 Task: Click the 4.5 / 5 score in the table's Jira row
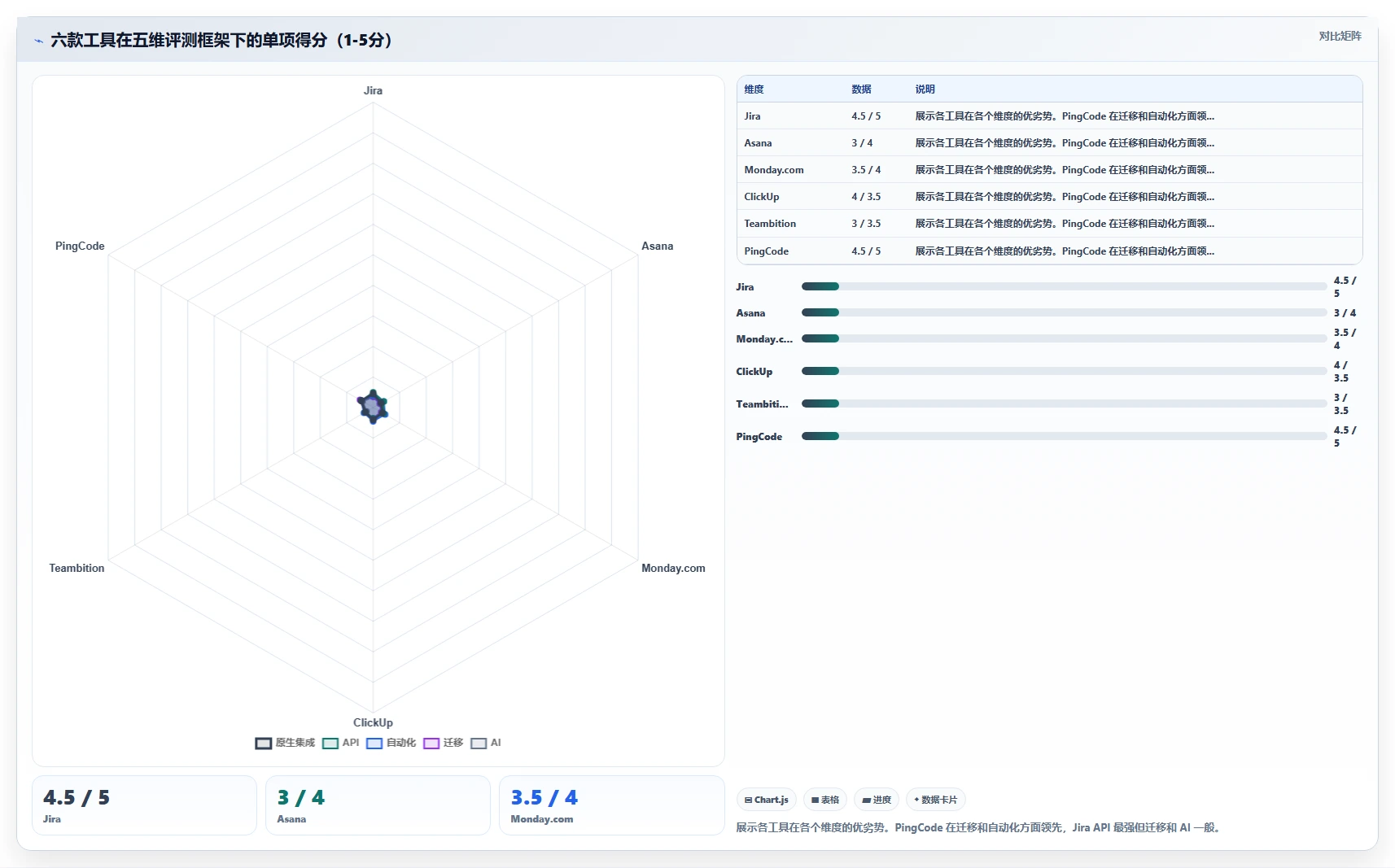(x=866, y=116)
